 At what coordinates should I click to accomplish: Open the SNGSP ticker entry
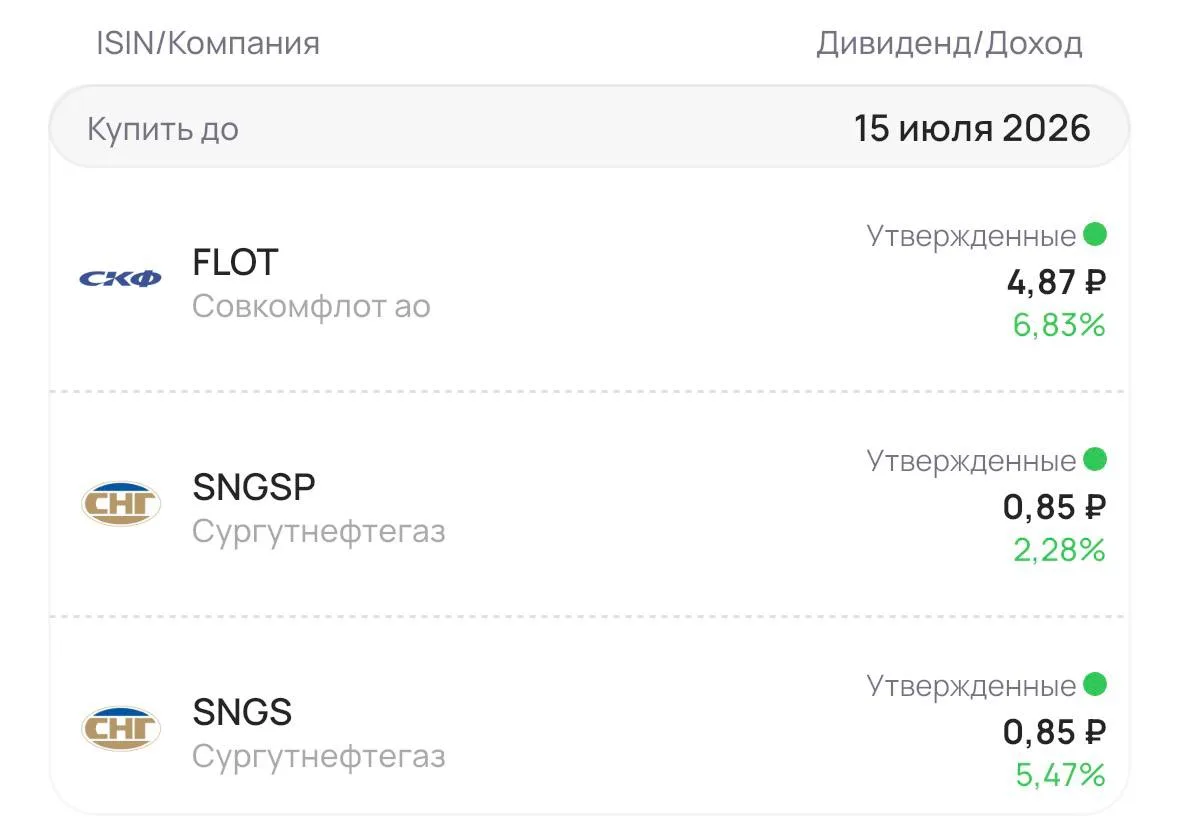254,487
